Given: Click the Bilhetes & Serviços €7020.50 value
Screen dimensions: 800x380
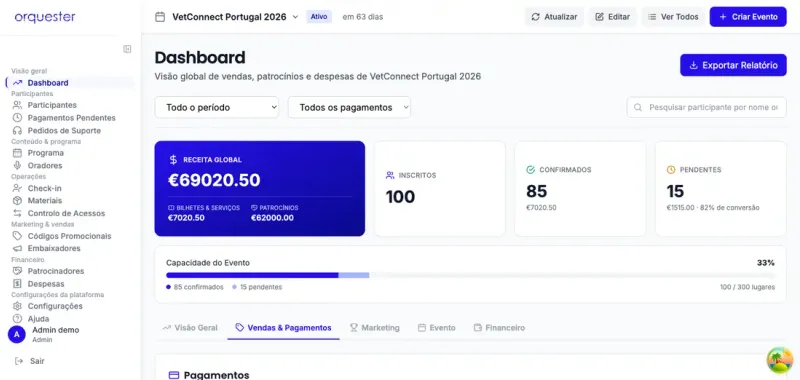Looking at the screenshot, I should (186, 218).
